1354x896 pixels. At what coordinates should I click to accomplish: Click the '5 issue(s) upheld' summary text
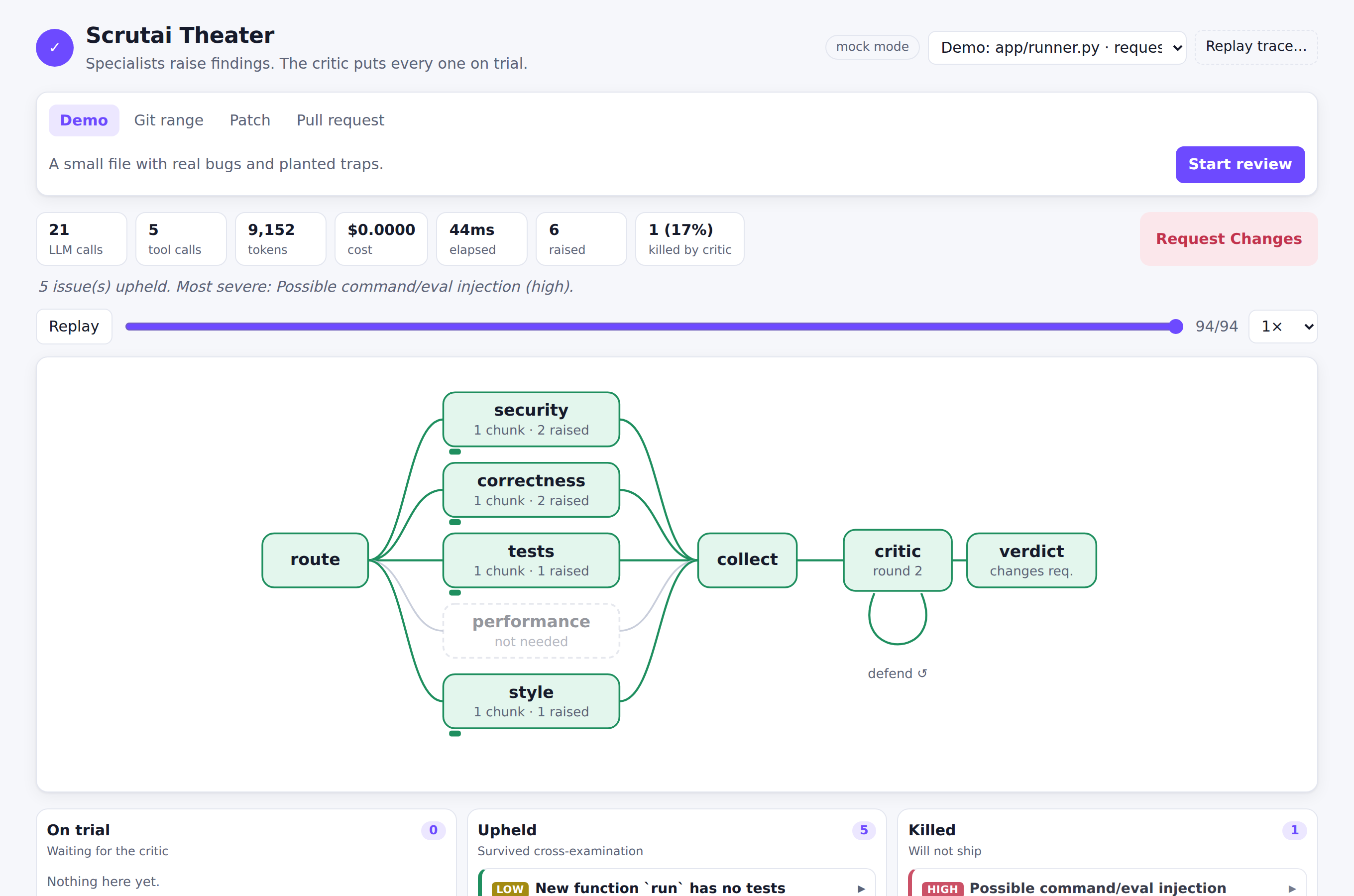coord(306,286)
